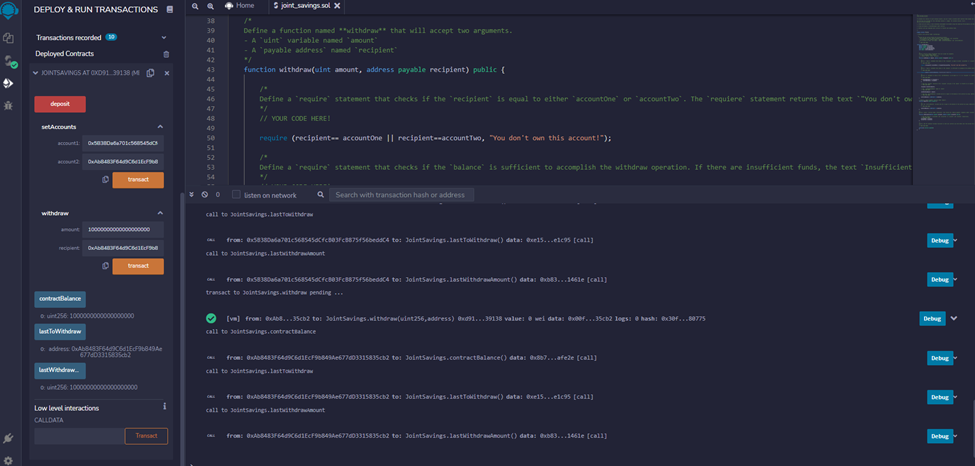This screenshot has height=466, width=975.
Task: Switch to the Home tab
Action: (241, 6)
